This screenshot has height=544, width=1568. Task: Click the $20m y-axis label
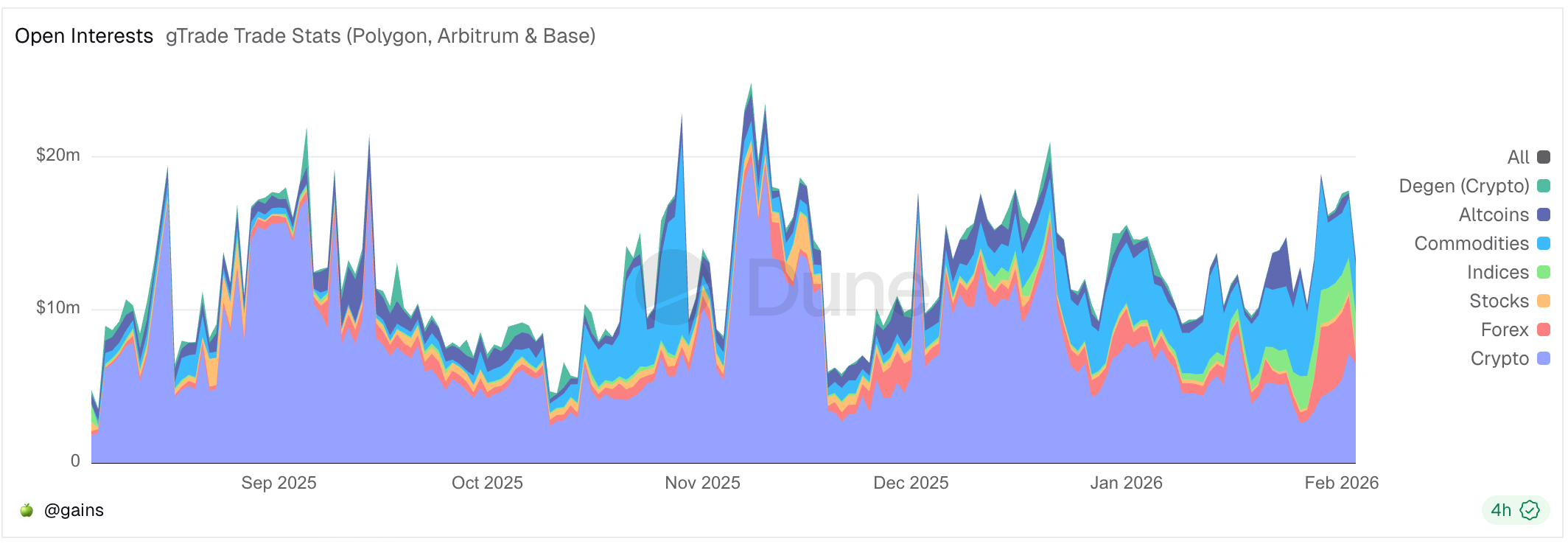[58, 155]
